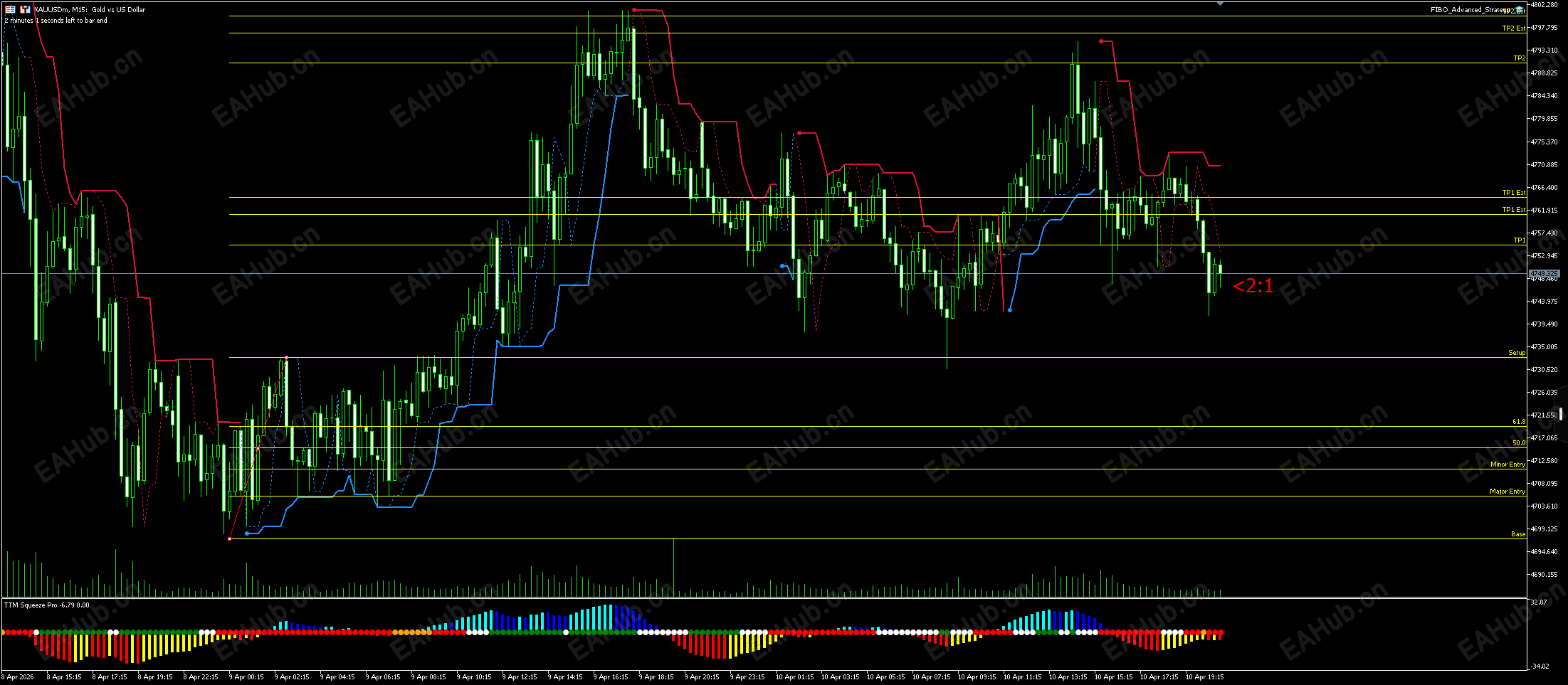
Task: Click the 32.07 indicator scale value
Action: [x=1539, y=602]
